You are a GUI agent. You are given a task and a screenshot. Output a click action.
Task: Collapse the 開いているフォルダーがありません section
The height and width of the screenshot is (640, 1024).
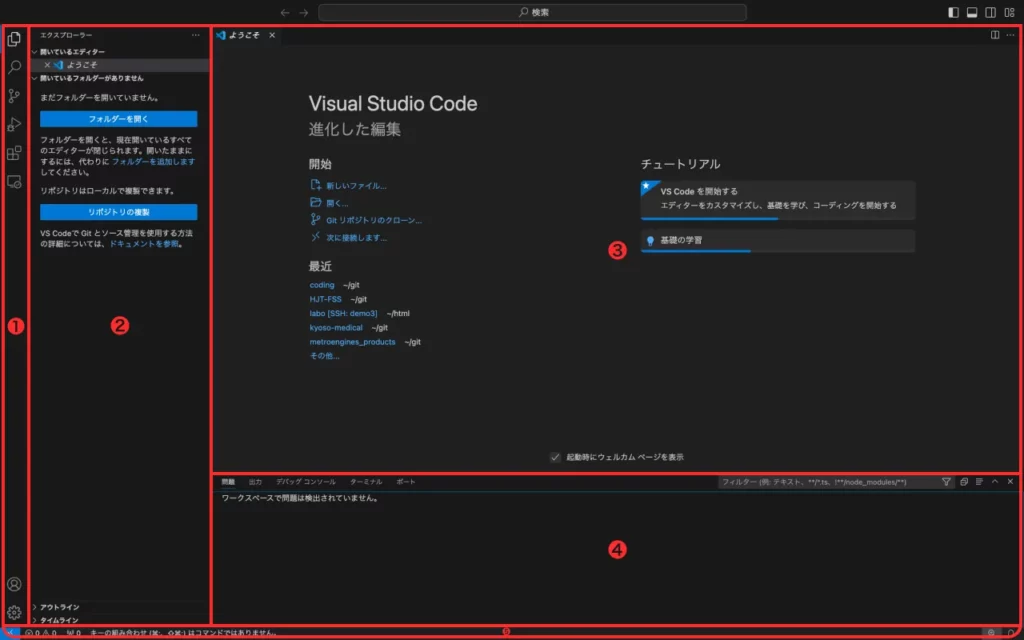[121, 78]
